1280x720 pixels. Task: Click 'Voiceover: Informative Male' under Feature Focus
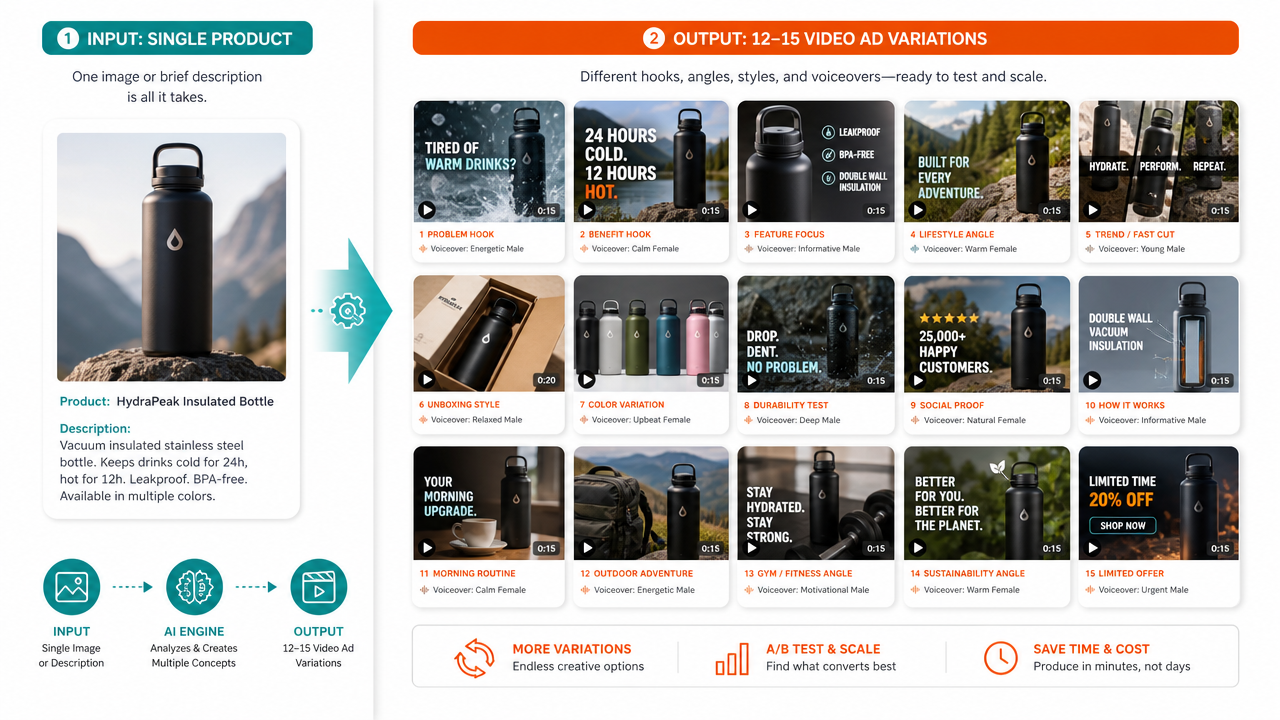tap(807, 249)
